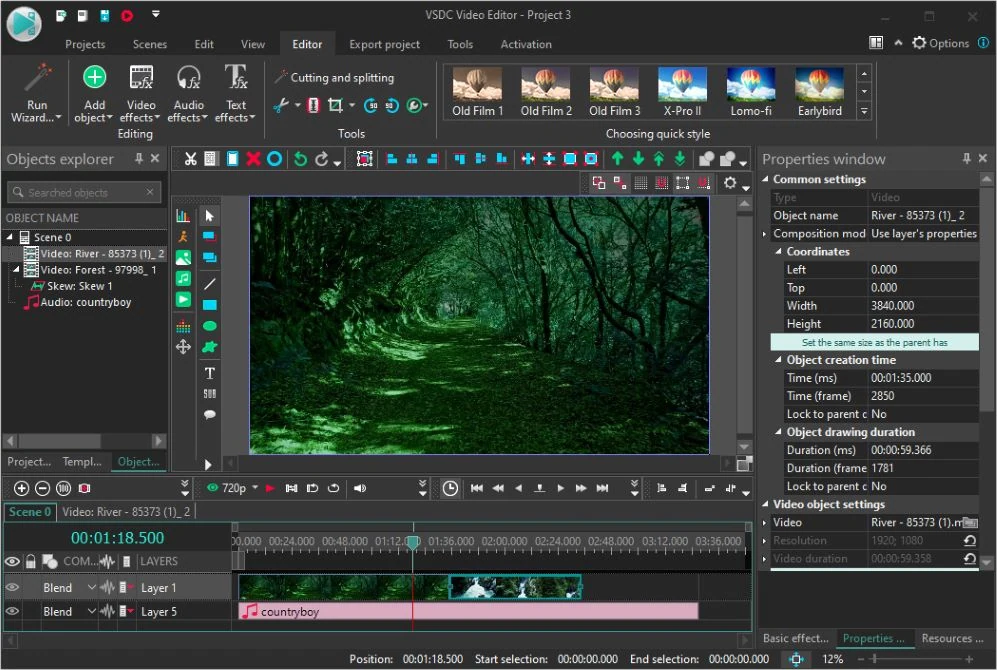This screenshot has height=670, width=997.
Task: Collapse the Scene 0 tree item
Action: 10,237
